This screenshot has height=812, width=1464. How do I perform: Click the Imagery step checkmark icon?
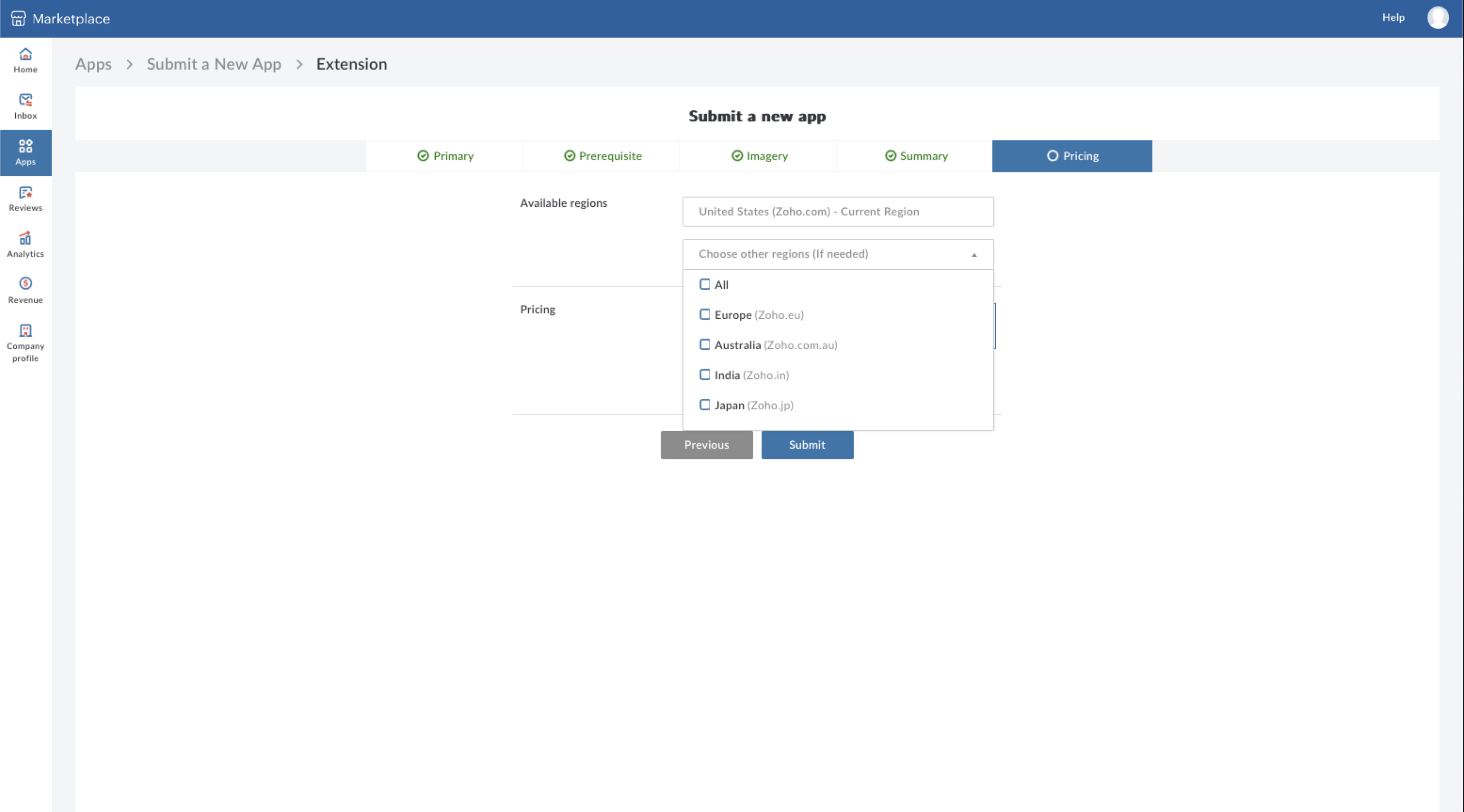click(x=737, y=155)
